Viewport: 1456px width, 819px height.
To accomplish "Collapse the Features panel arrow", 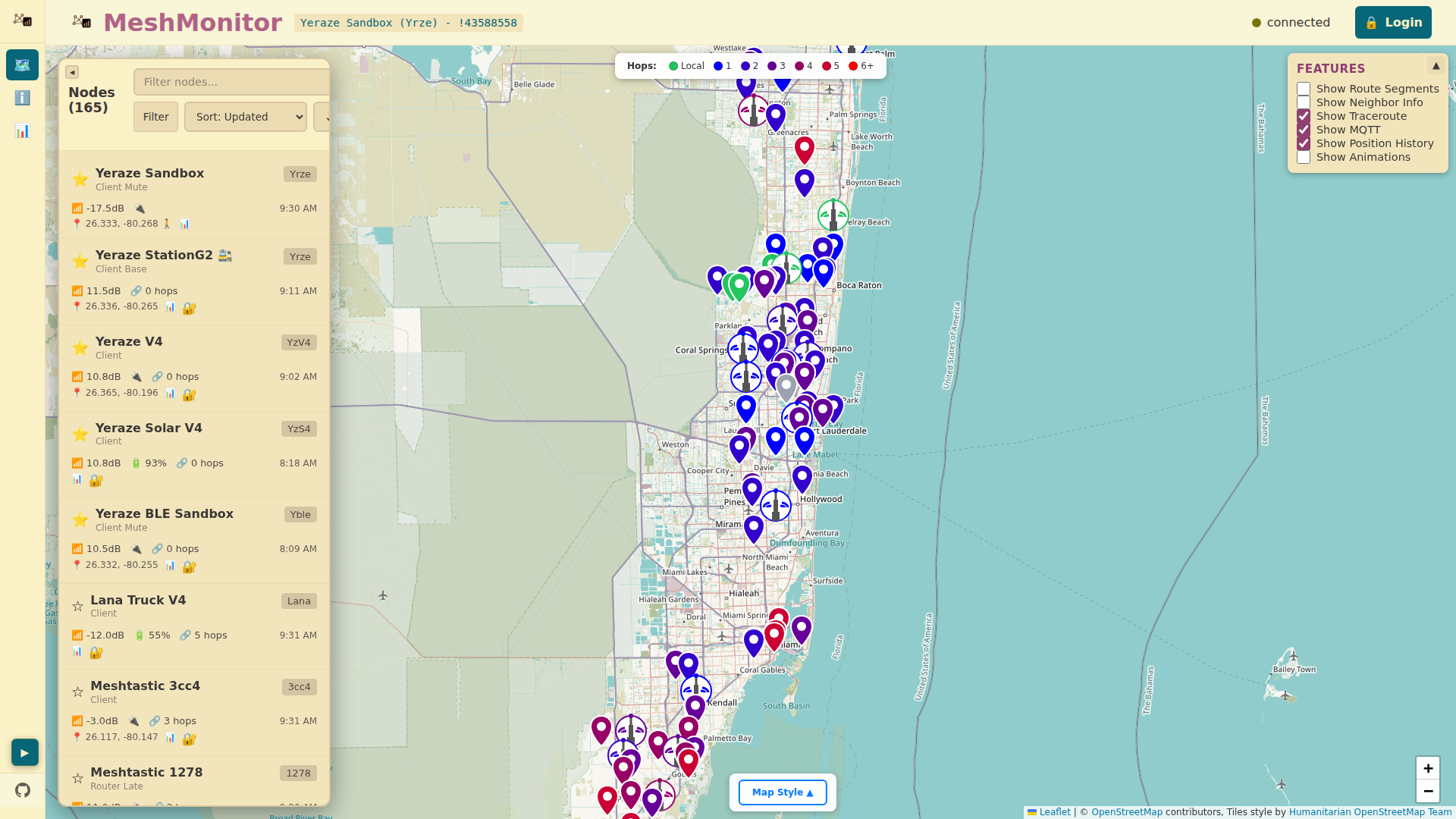I will 1436,66.
